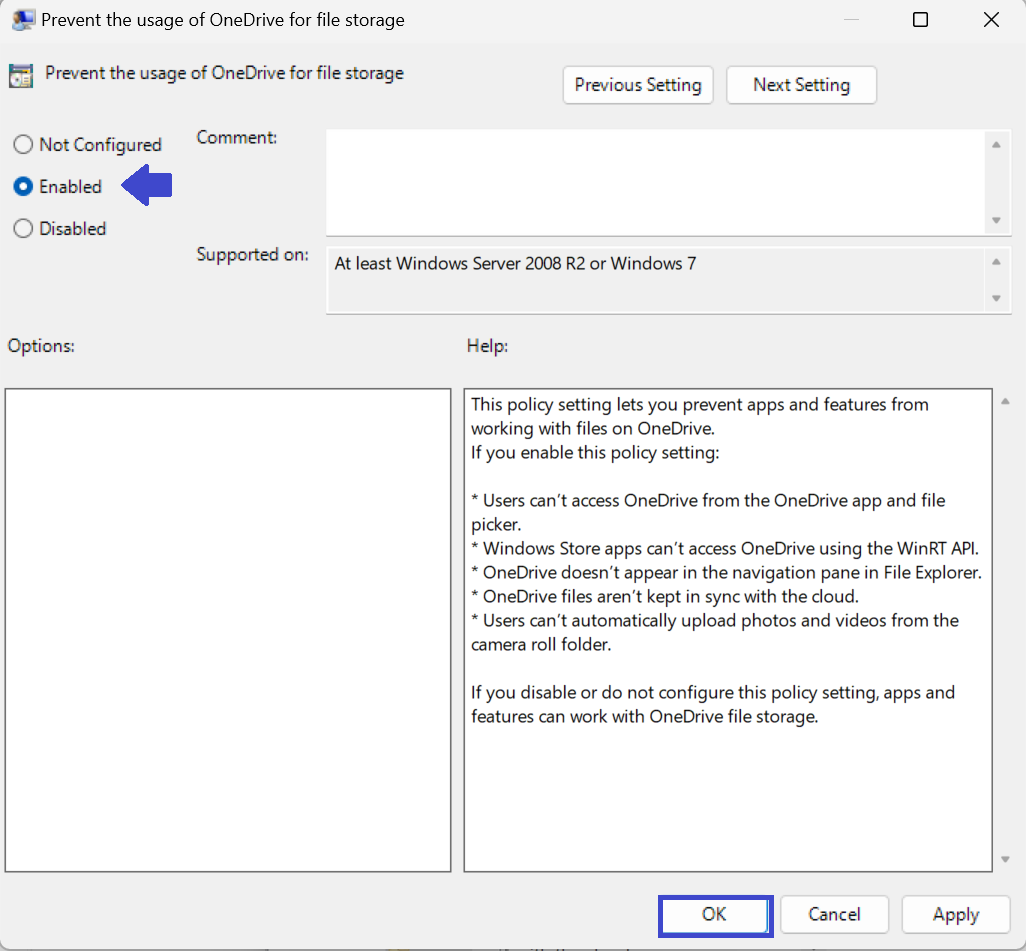Jump to Next Setting

pos(801,85)
